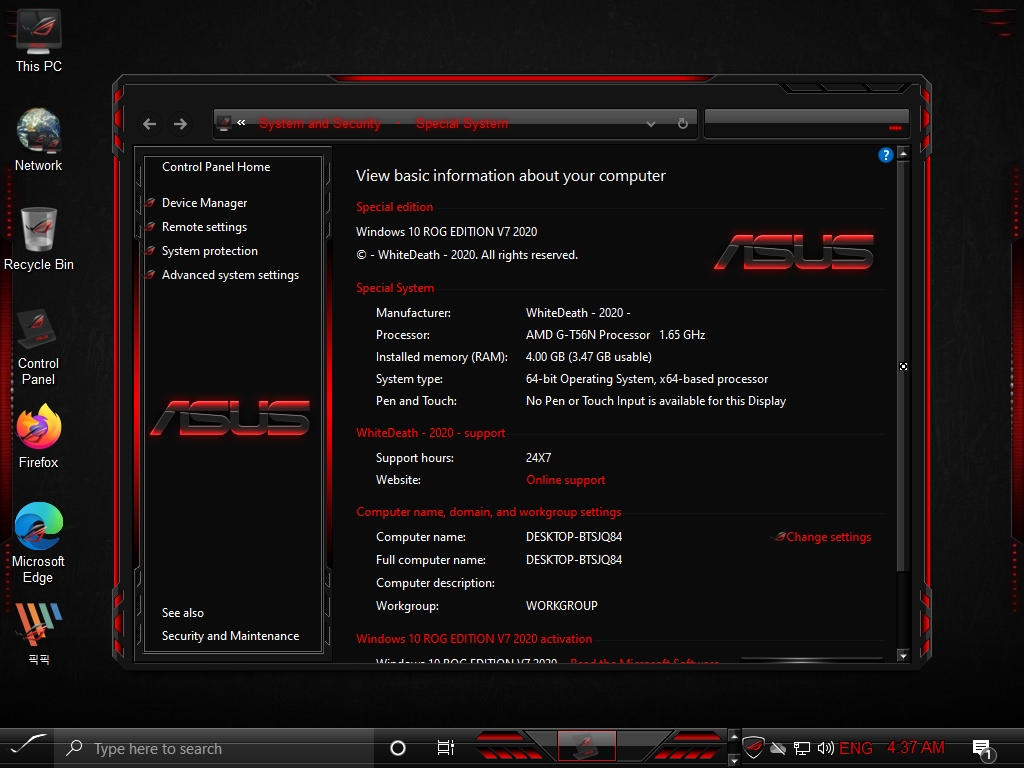Click the ENG language indicator
Screen dimensions: 1024x768
(856, 748)
